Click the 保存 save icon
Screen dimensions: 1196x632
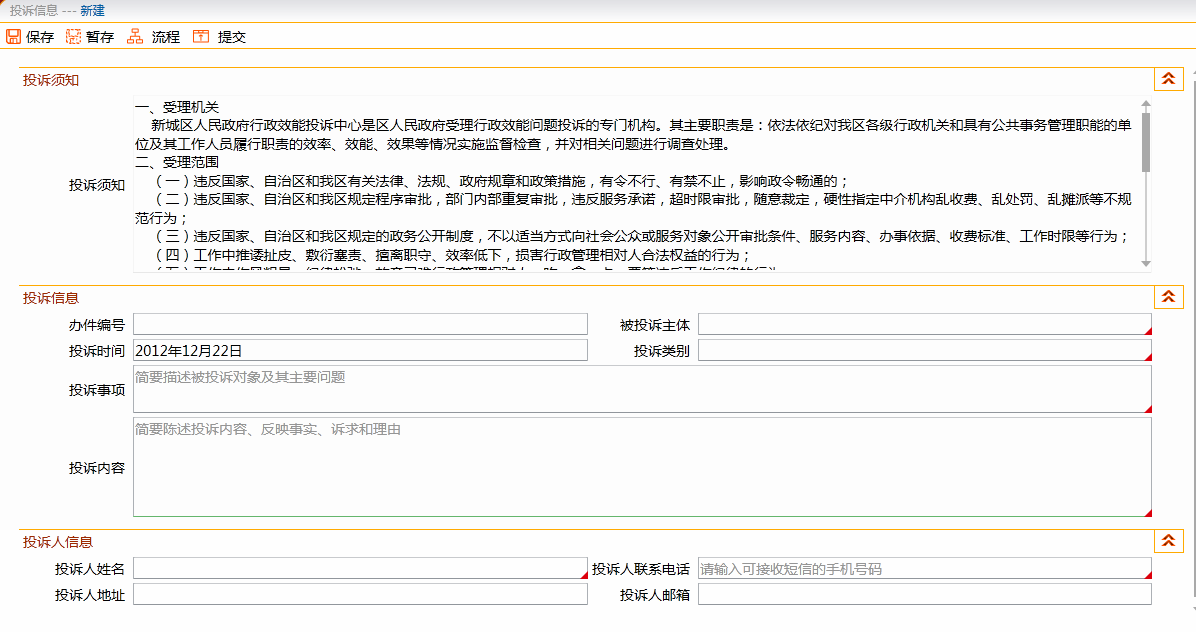pos(14,36)
